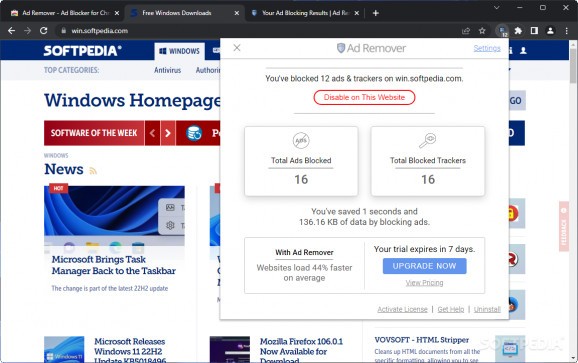578x363 pixels.
Task: Click the Ad Remover extension icon in toolbar
Action: 502,31
